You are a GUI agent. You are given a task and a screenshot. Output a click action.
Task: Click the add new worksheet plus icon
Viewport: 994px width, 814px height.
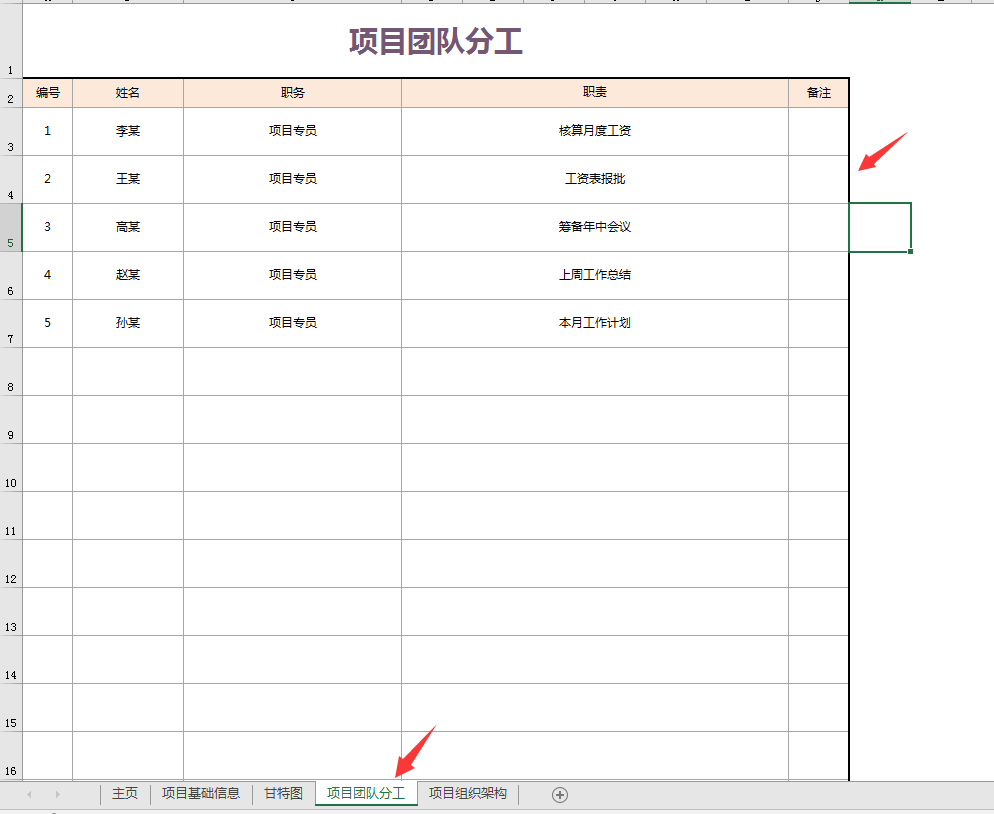(x=560, y=793)
